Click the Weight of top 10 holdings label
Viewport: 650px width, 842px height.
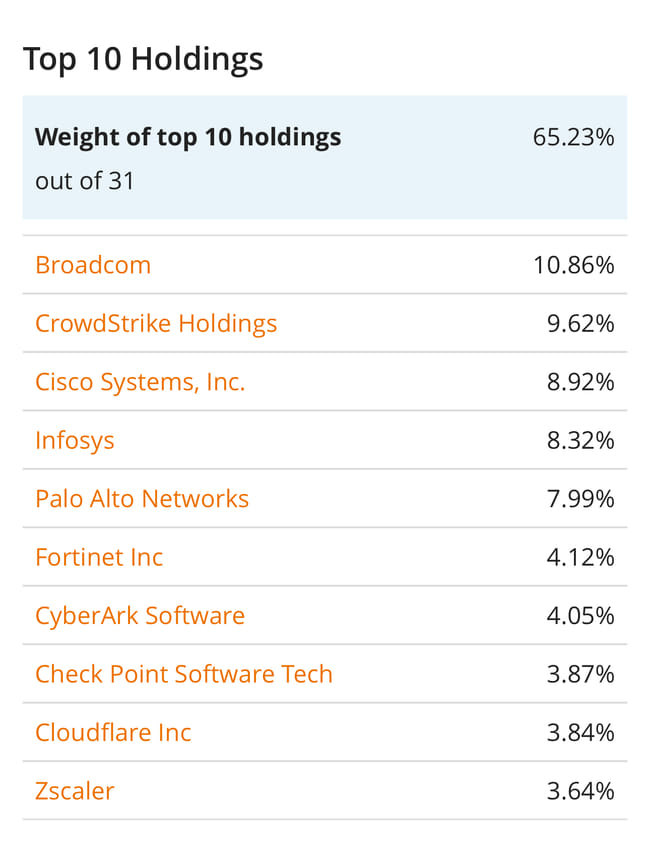(188, 137)
